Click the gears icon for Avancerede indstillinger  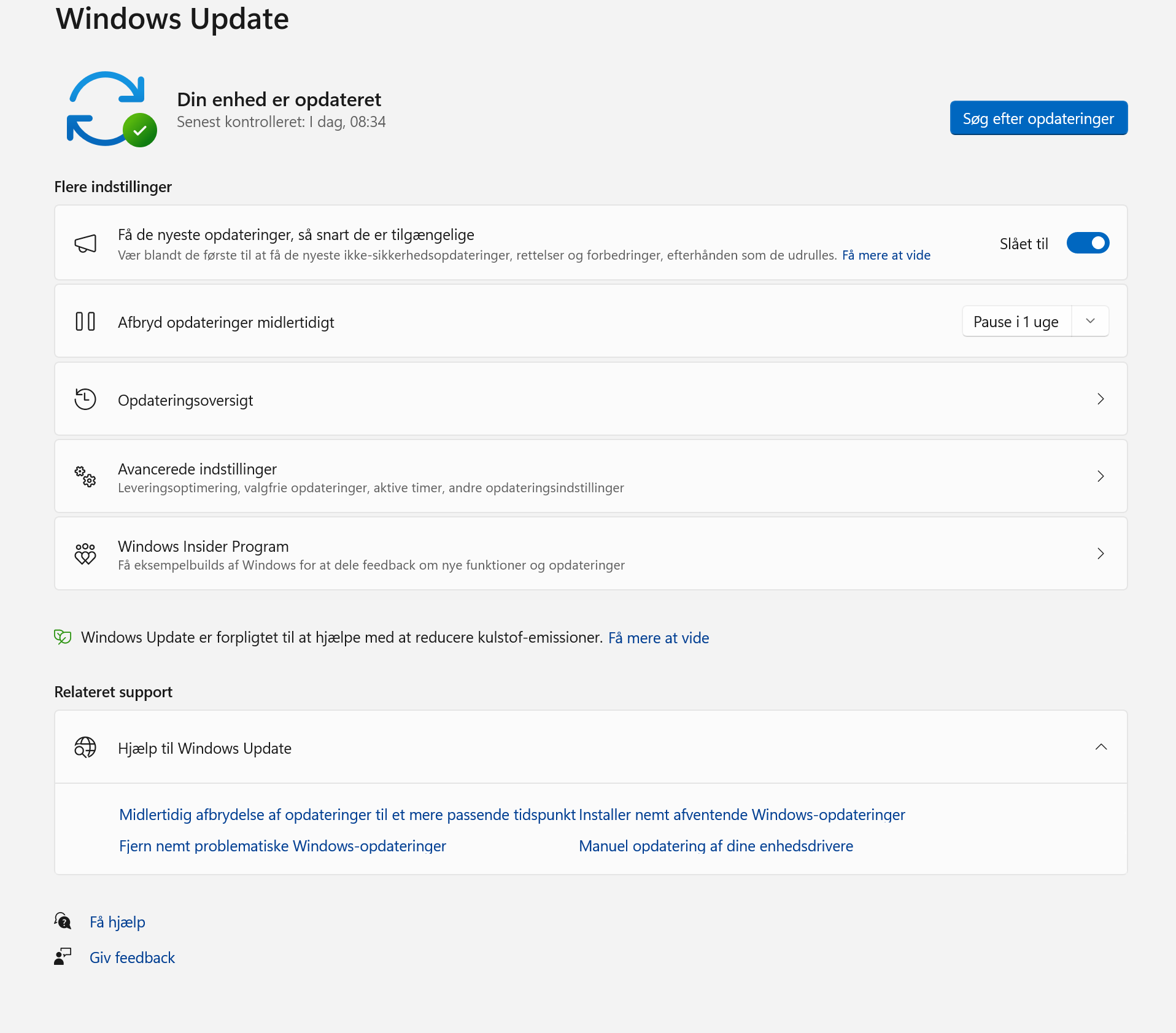[85, 476]
